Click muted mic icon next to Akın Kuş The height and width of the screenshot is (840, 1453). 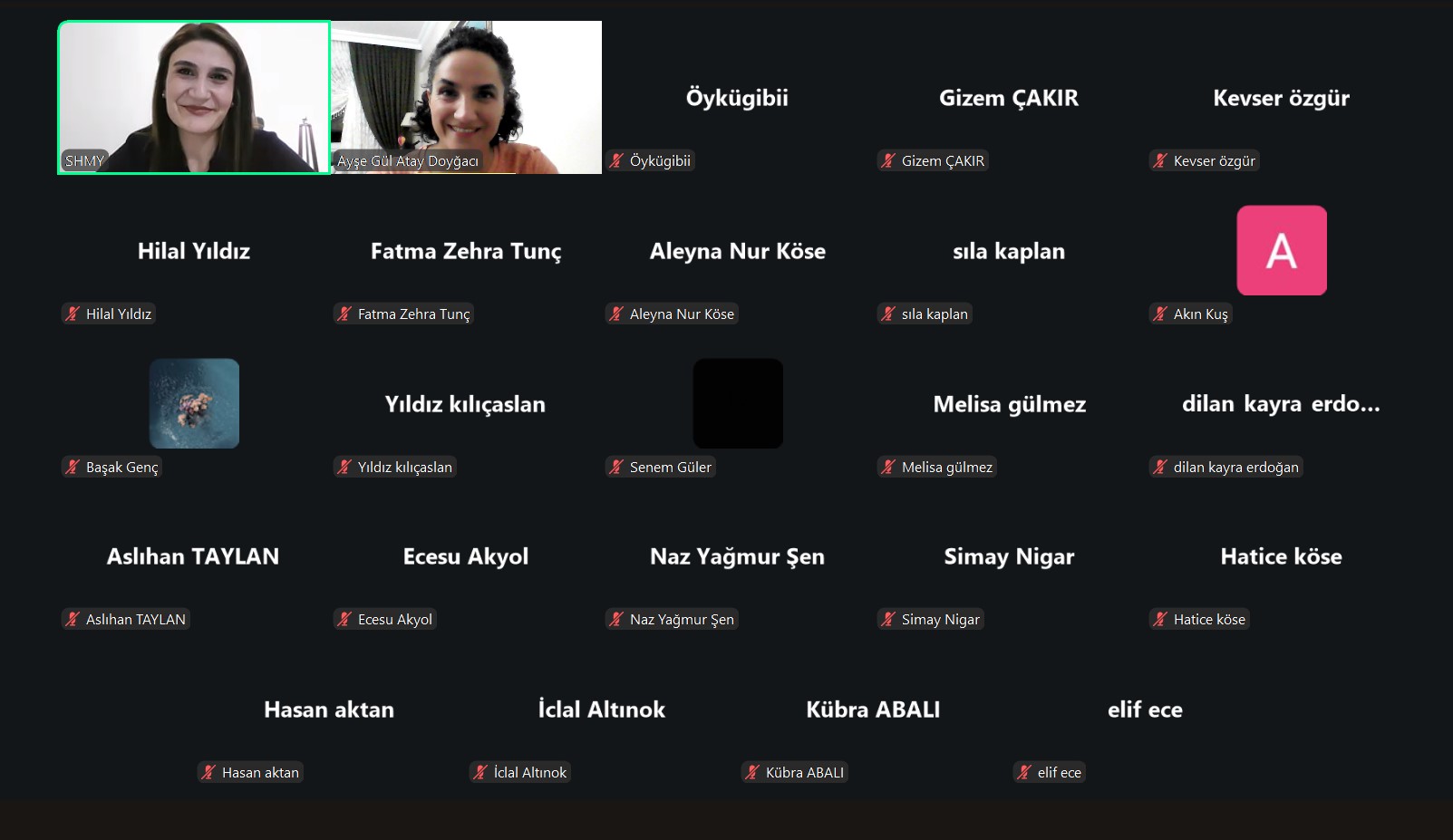pyautogui.click(x=1160, y=314)
